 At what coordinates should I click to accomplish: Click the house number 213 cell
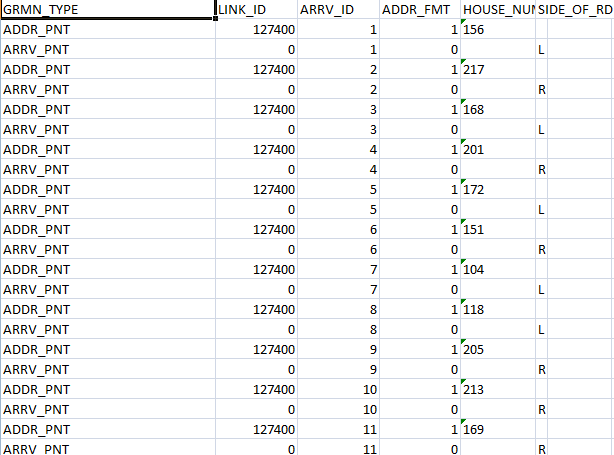(497, 389)
